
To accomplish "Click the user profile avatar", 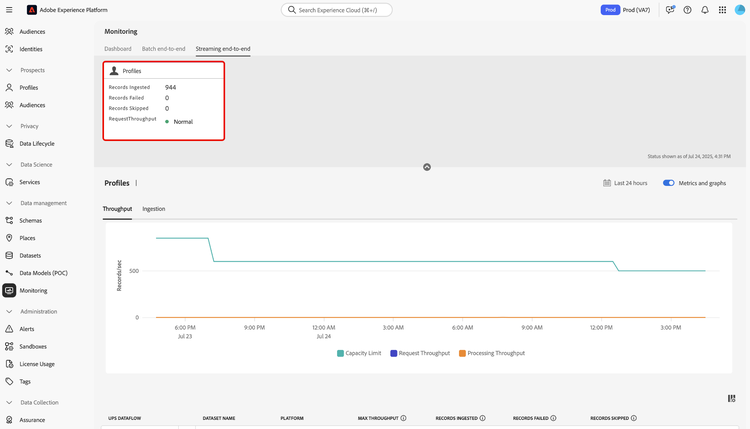I will pos(739,10).
